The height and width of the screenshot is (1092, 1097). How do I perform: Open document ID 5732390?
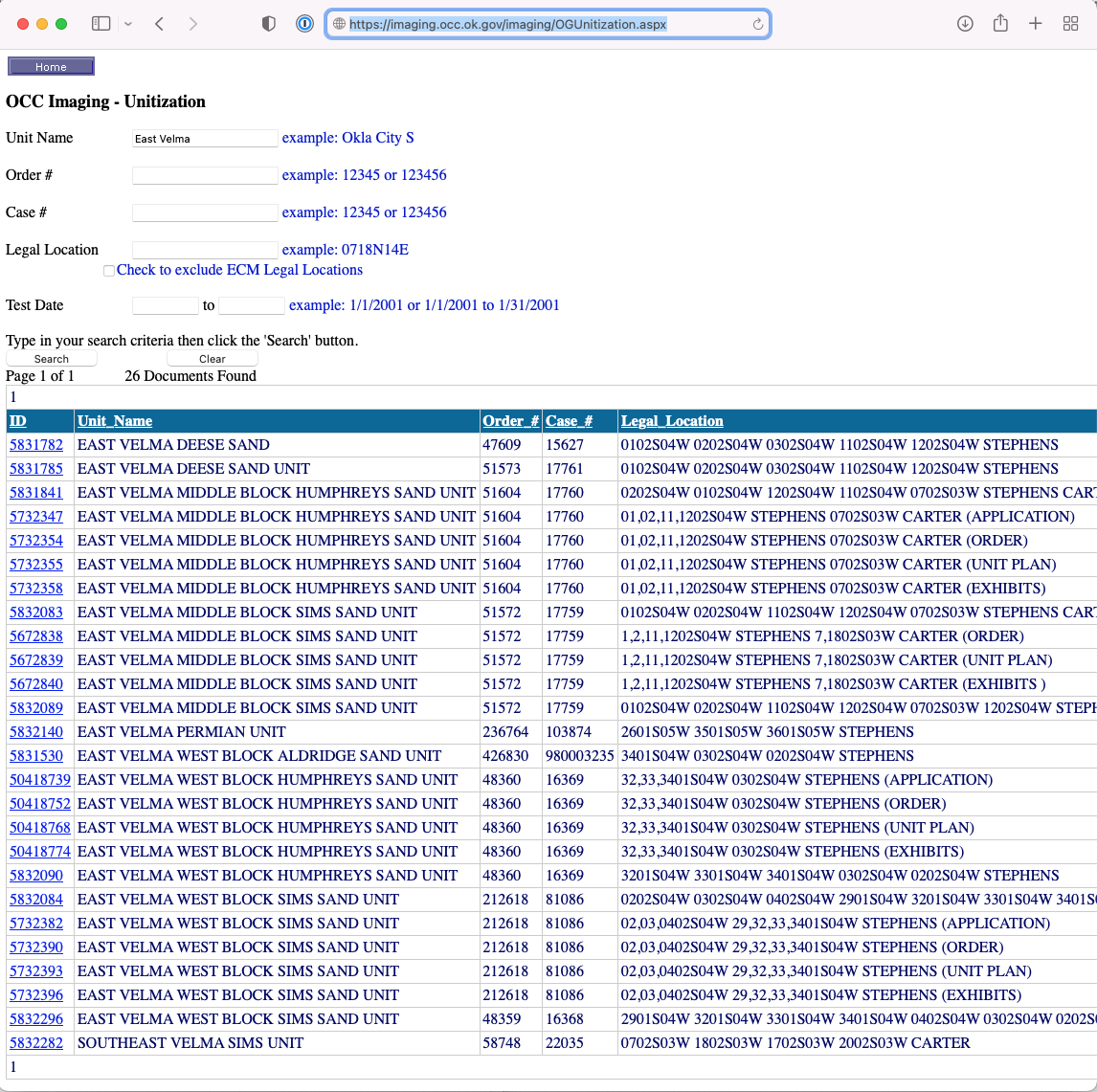pos(36,947)
